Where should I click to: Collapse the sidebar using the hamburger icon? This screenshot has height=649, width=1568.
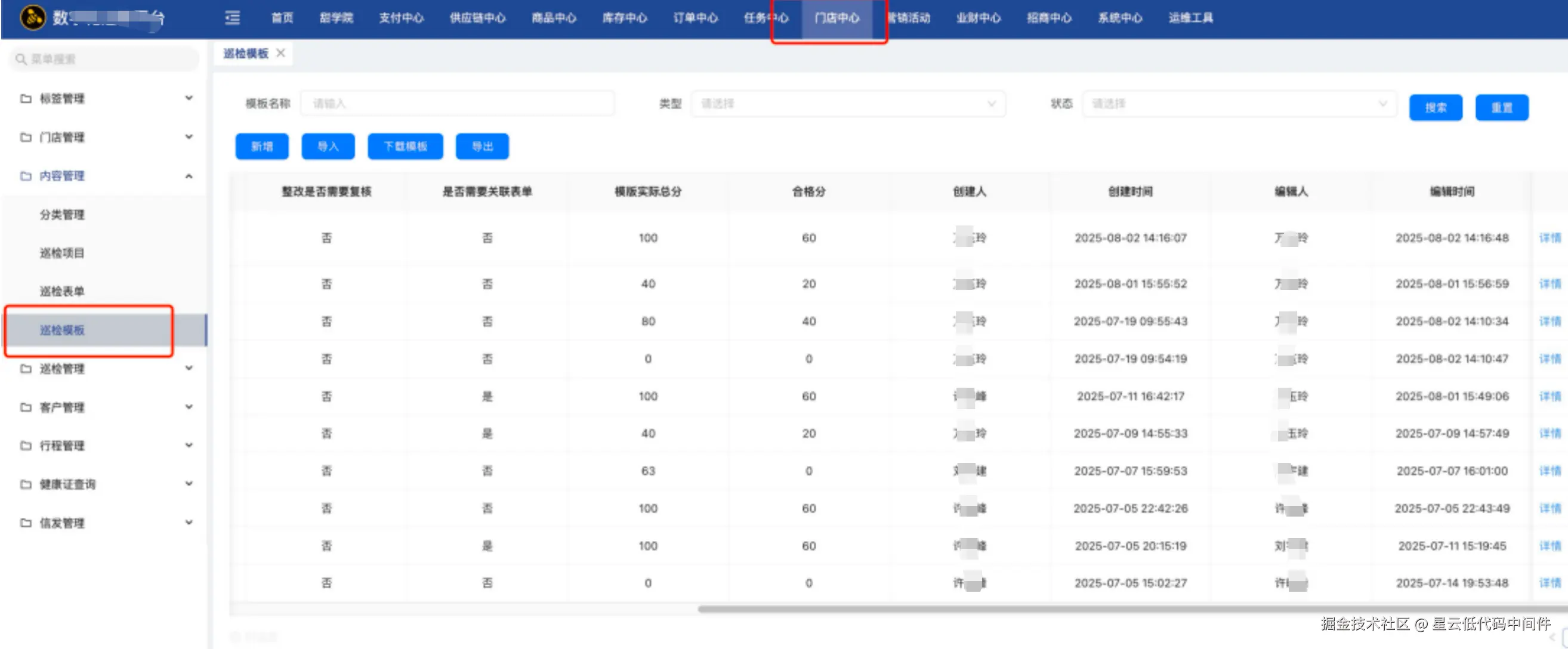pyautogui.click(x=232, y=18)
